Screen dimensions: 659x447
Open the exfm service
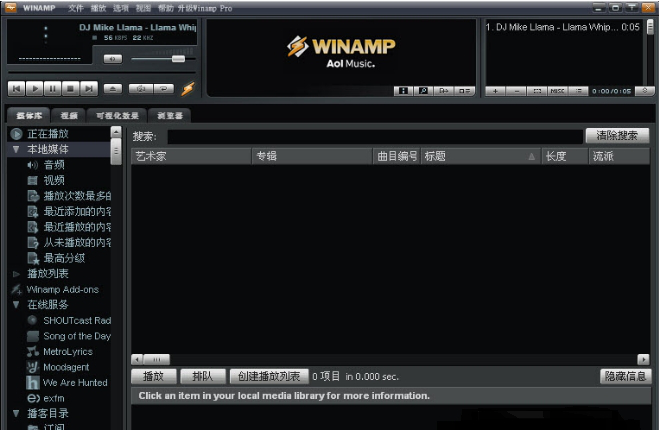coord(54,398)
